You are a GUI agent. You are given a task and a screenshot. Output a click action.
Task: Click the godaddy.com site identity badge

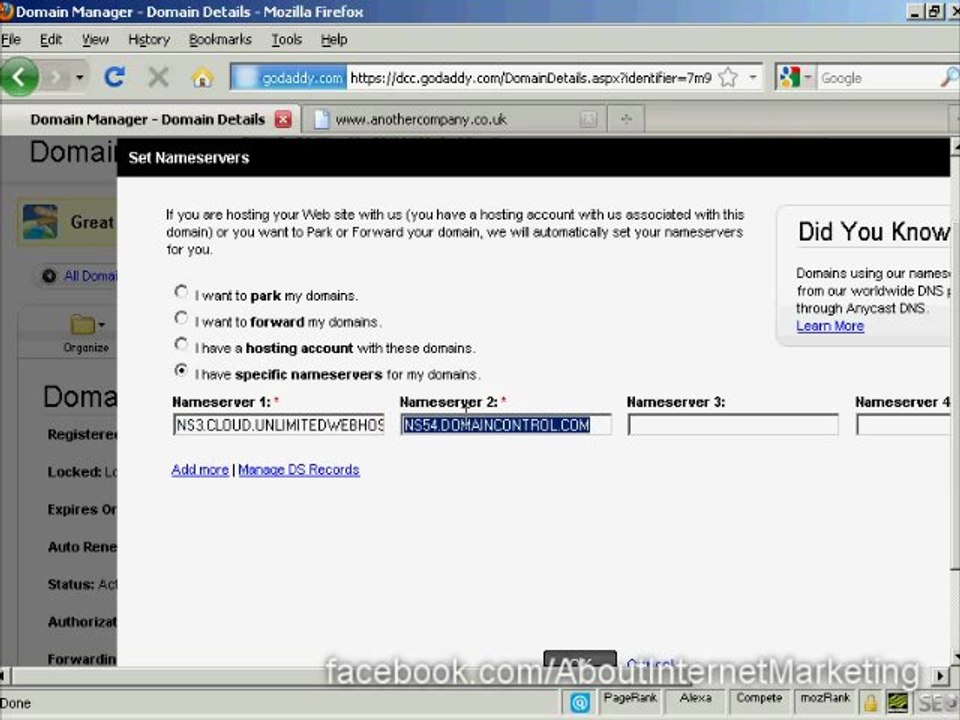point(289,78)
